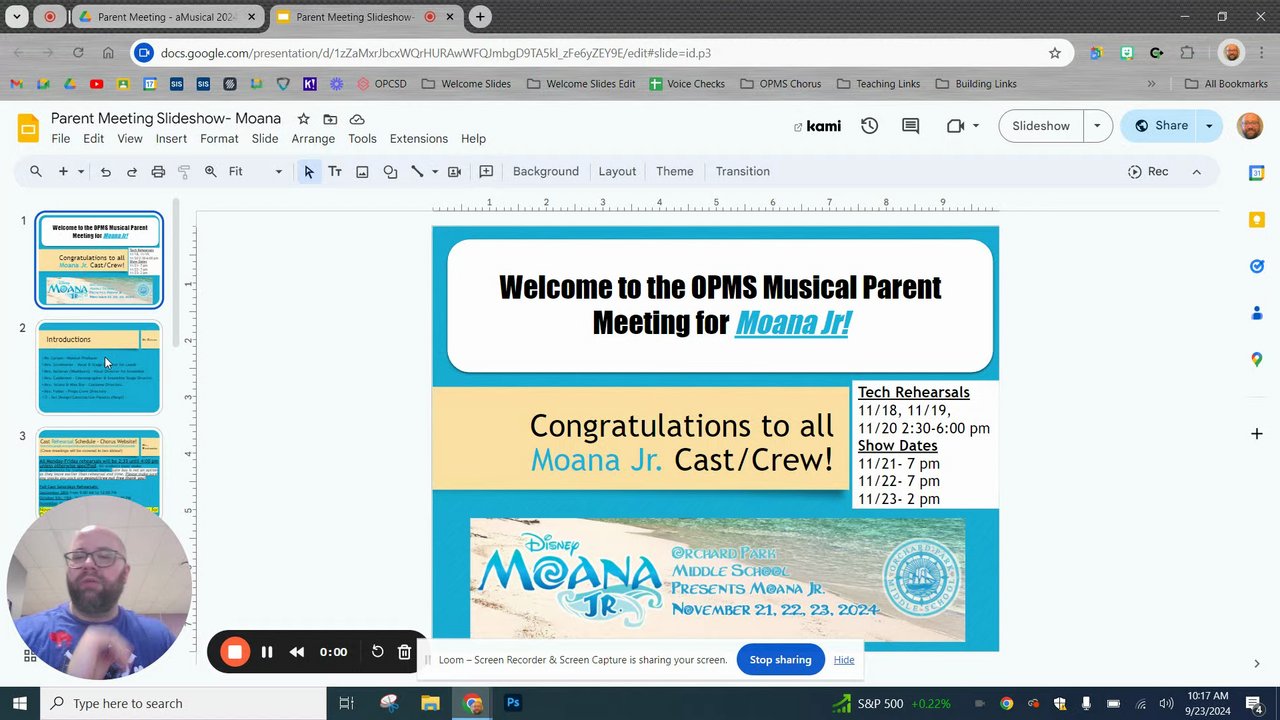Activate the paint format tool
This screenshot has height=720, width=1280.
pos(184,172)
